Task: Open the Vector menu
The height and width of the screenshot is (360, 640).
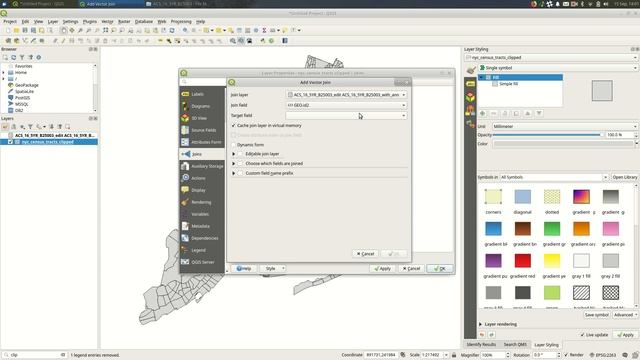Action: coord(107,21)
